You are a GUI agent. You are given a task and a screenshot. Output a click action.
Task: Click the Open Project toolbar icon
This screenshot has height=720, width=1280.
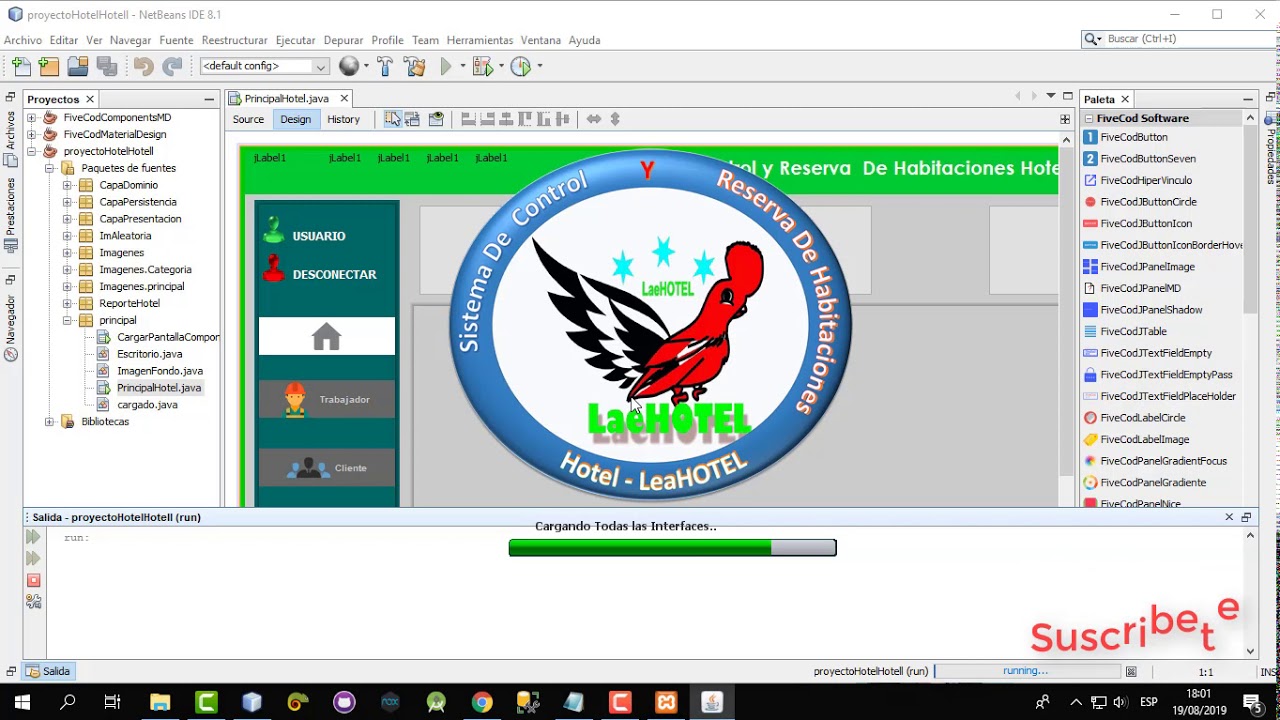pos(78,66)
